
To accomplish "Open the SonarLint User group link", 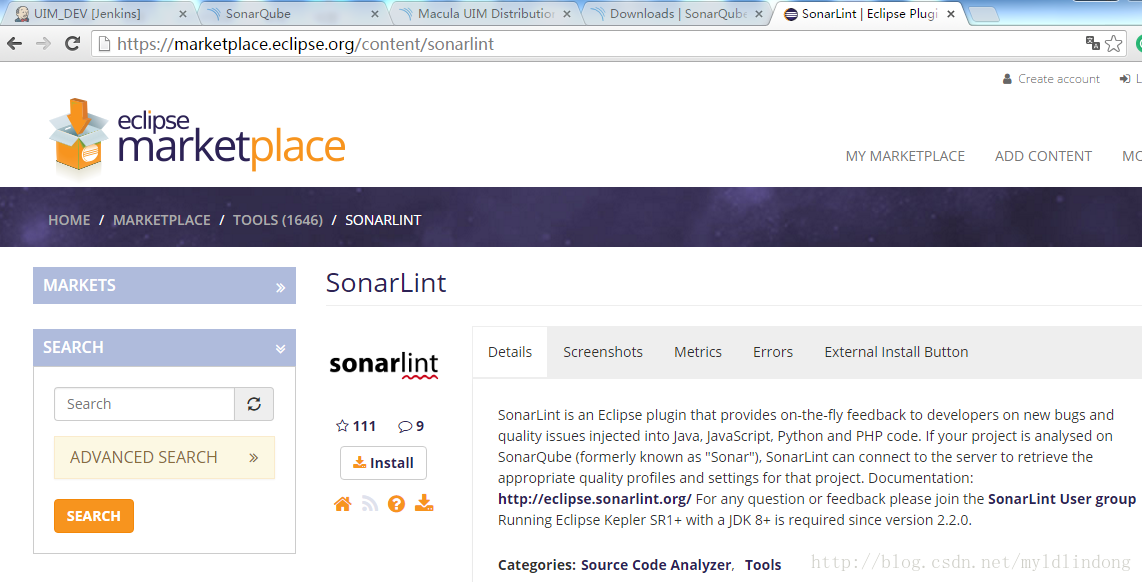I will [x=1062, y=499].
